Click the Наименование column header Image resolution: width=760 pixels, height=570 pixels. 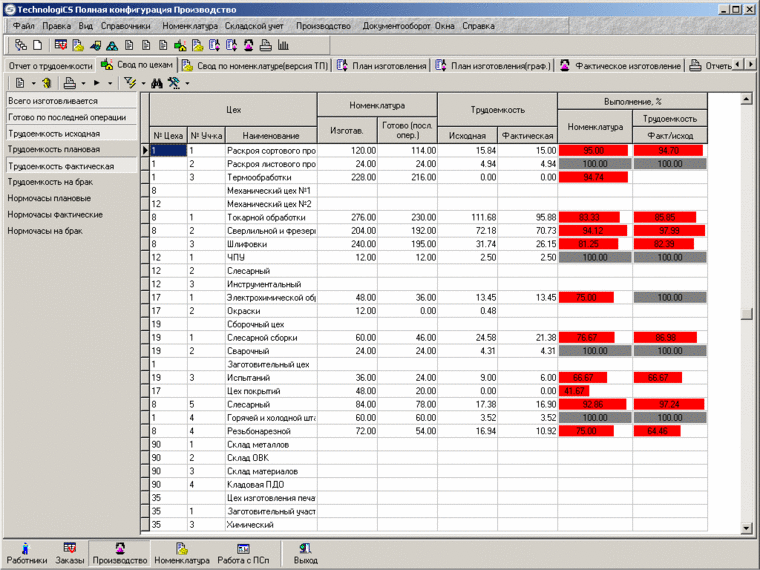[x=271, y=136]
